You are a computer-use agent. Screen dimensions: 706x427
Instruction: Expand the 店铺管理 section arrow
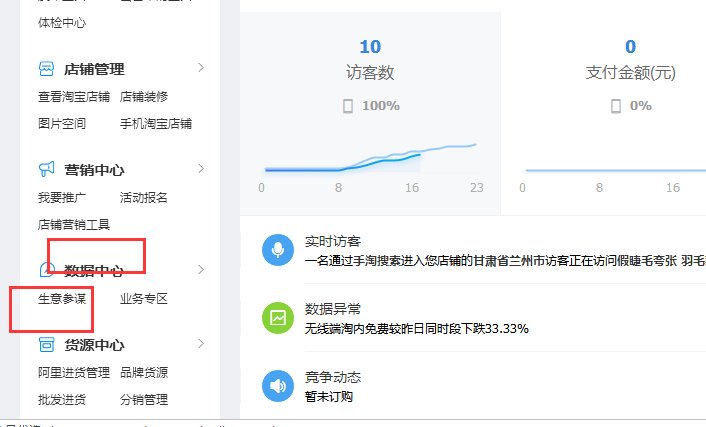click(x=201, y=68)
